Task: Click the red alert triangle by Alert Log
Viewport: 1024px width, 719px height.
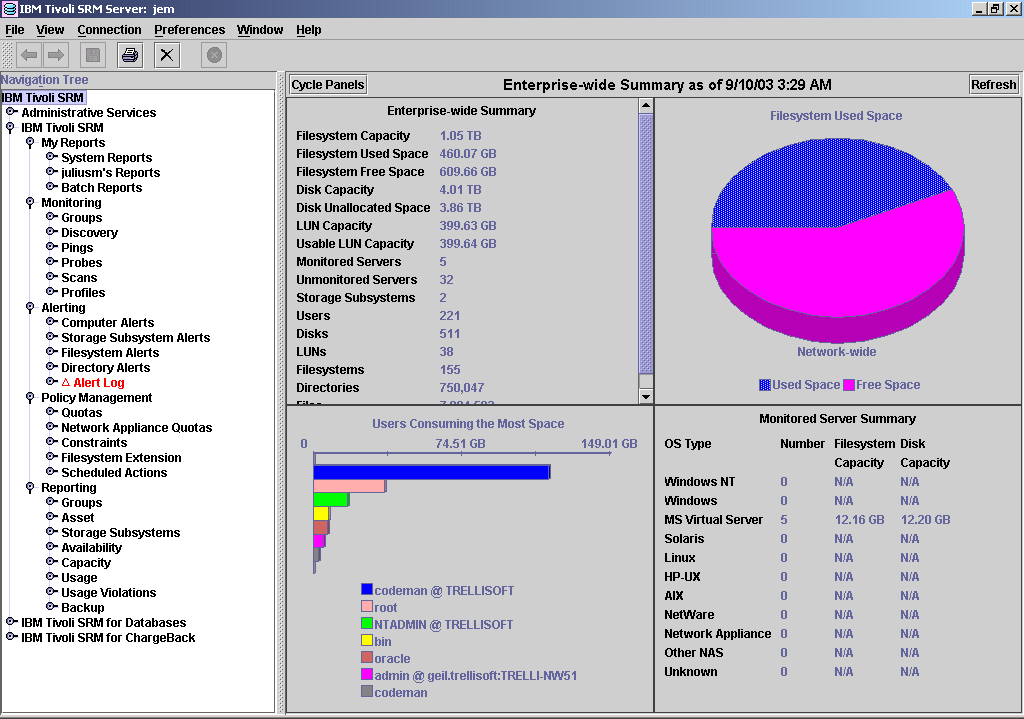Action: click(65, 382)
